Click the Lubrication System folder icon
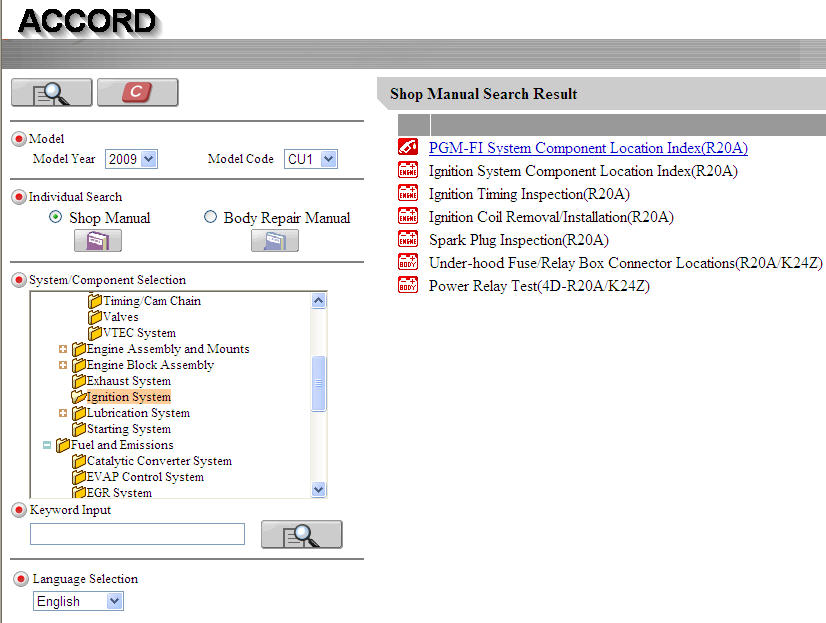826x623 pixels. 79,413
